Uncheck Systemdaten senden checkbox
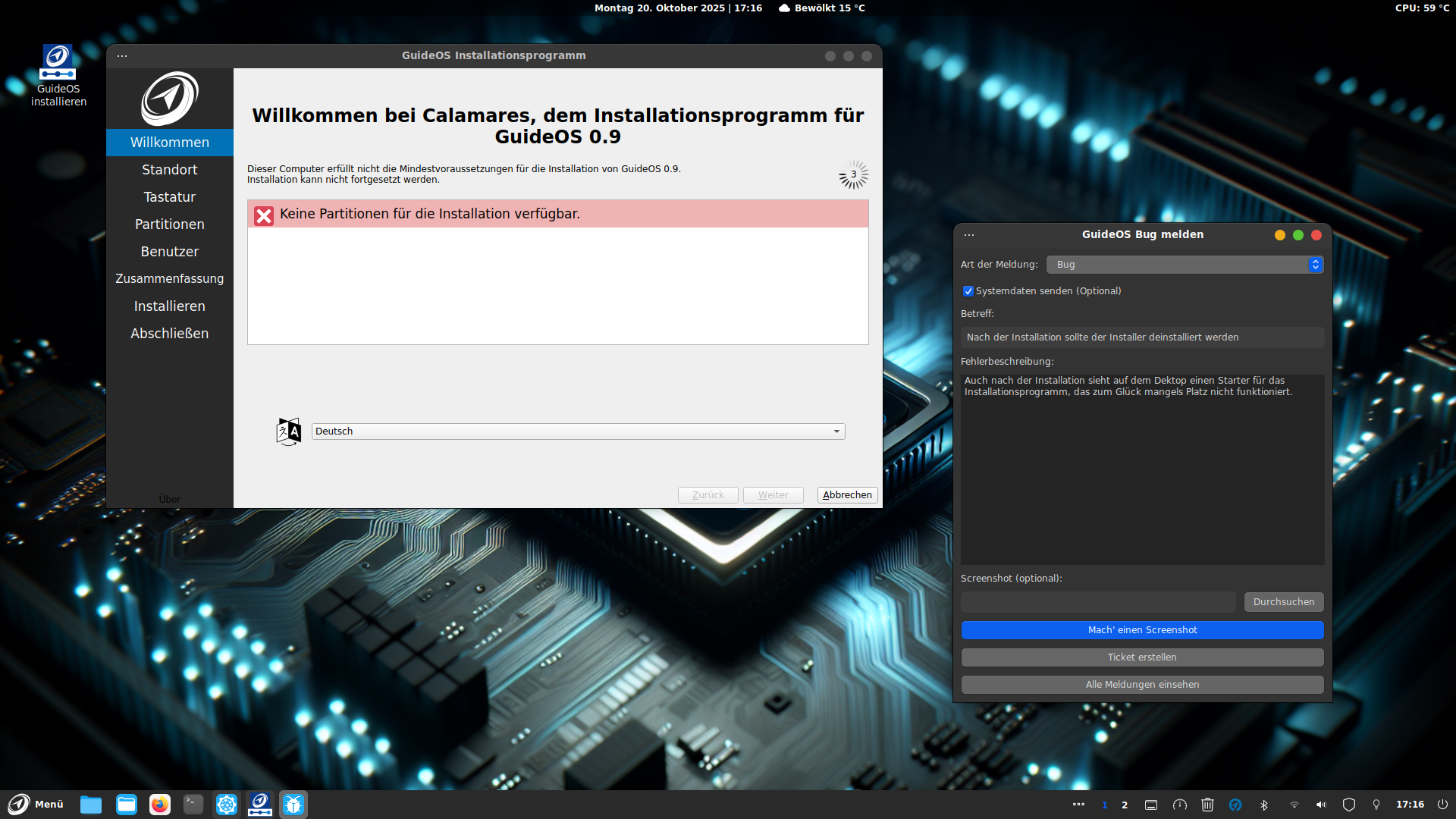This screenshot has width=1456, height=819. pyautogui.click(x=968, y=291)
